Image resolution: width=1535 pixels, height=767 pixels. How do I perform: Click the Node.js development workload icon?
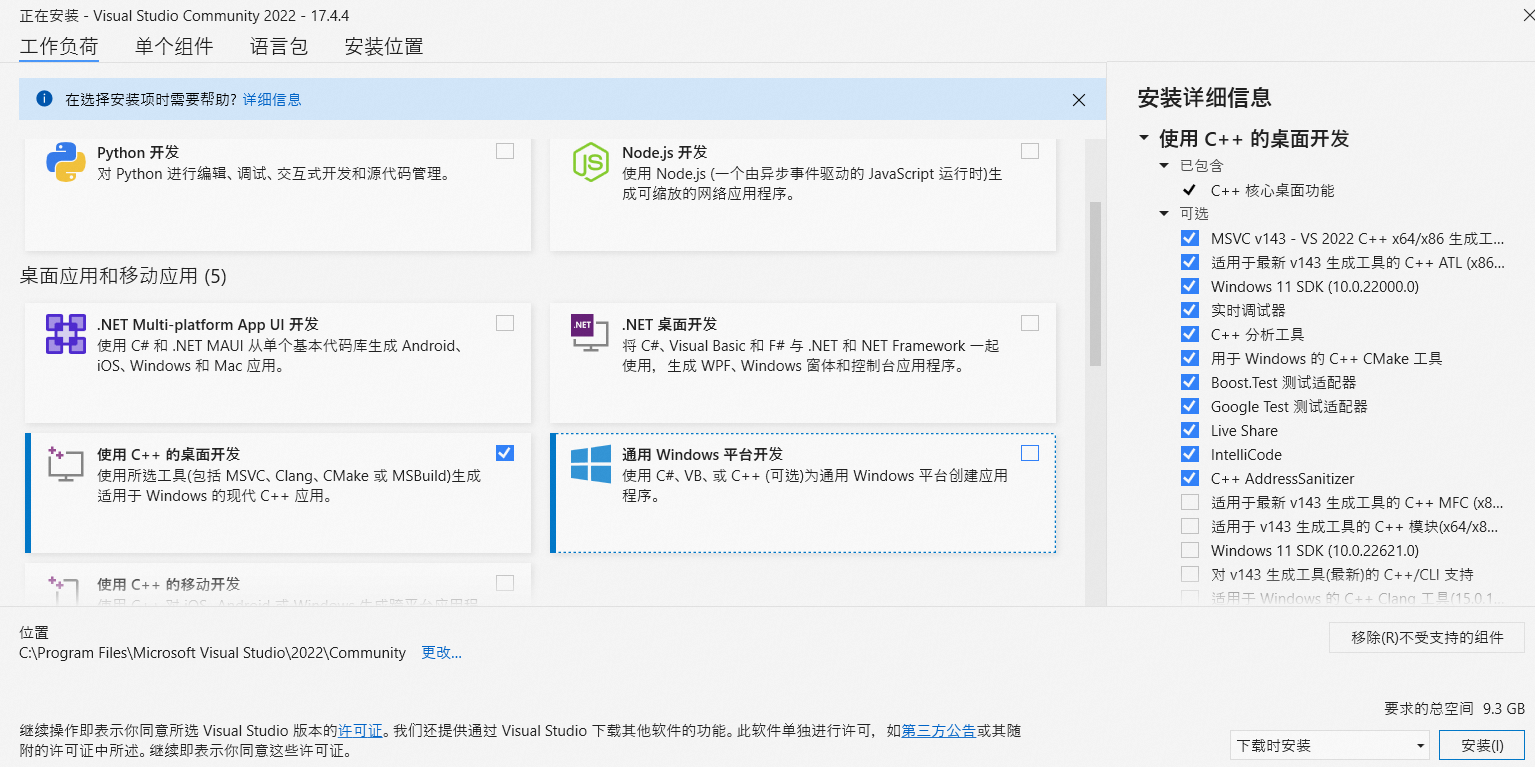click(x=591, y=162)
